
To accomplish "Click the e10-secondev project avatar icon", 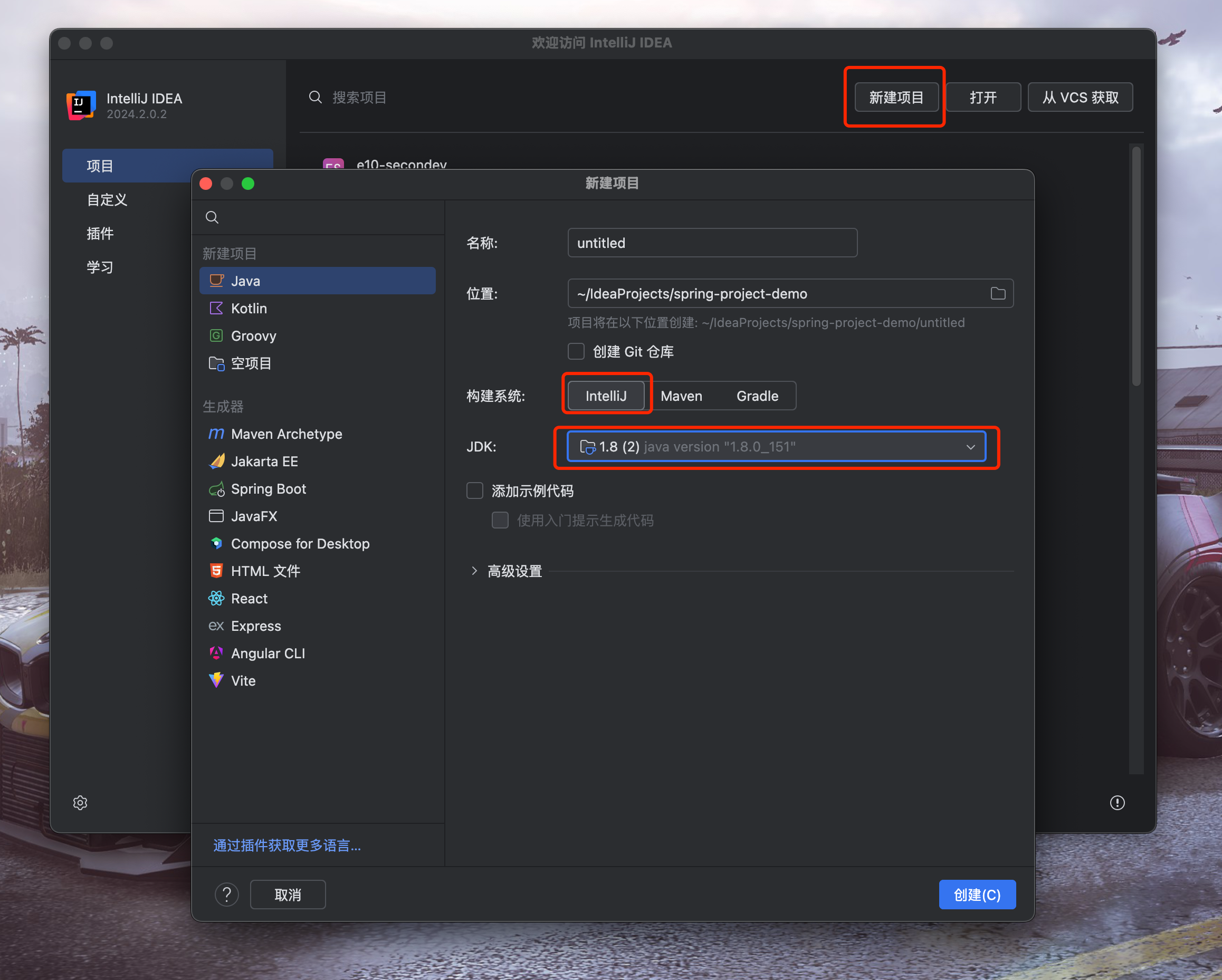I will click(333, 164).
